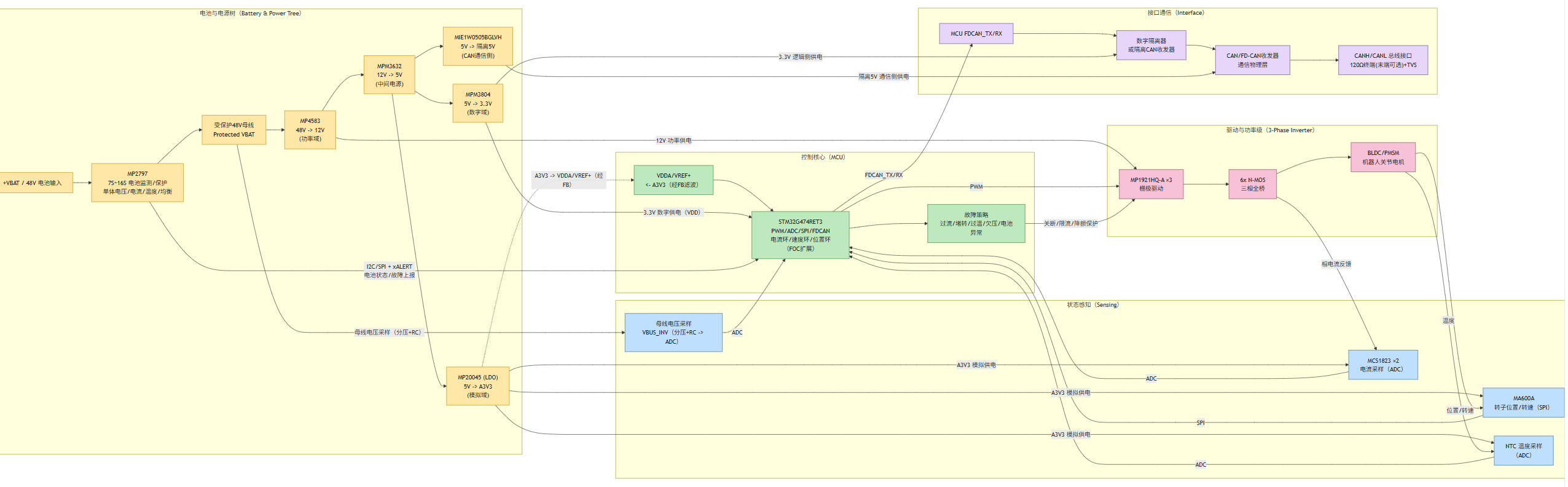Image resolution: width=1568 pixels, height=487 pixels.
Task: Click the CANH/CANL bus interface node
Action: tap(1382, 60)
